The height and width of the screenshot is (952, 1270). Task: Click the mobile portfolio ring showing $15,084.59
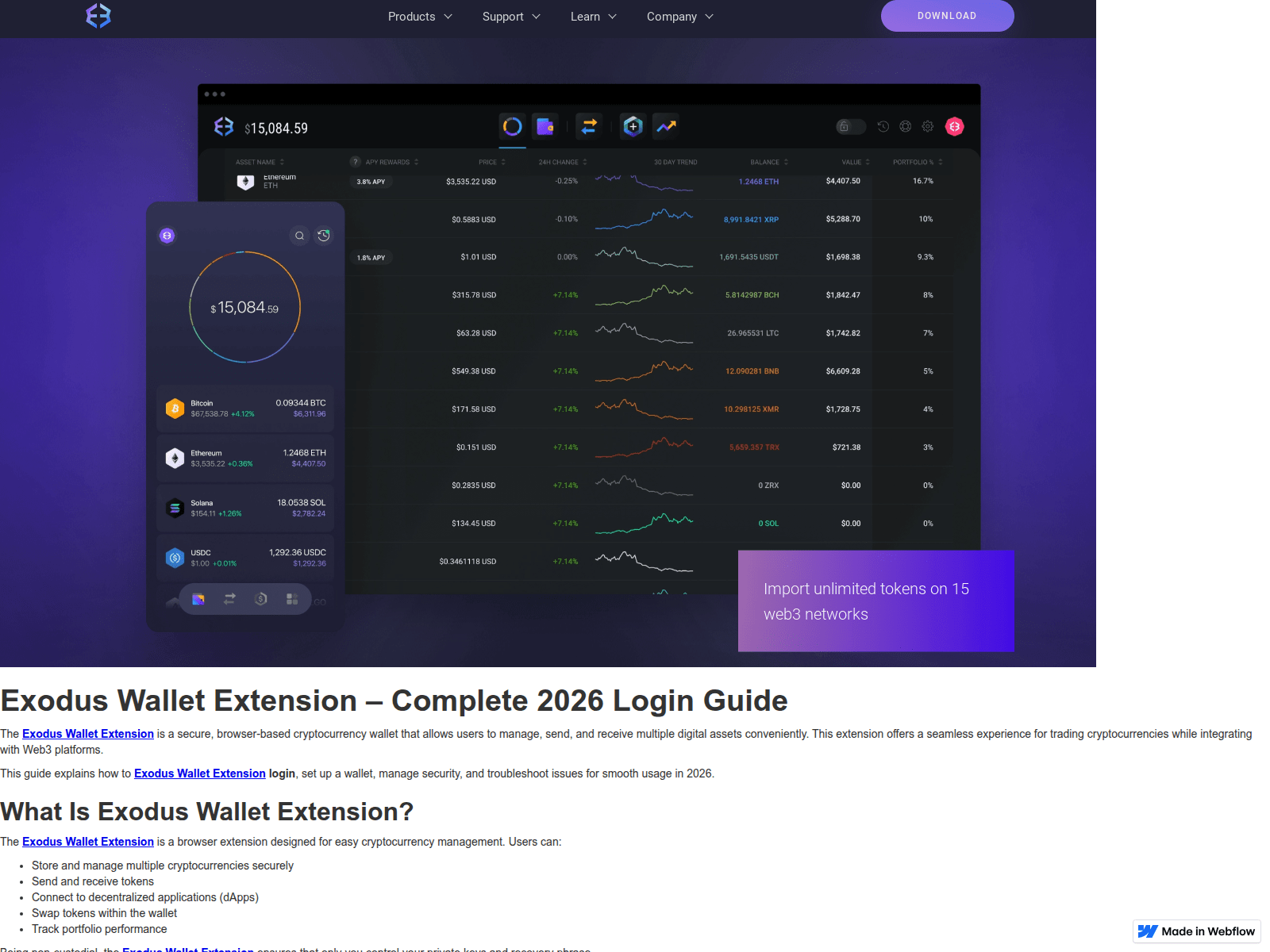click(x=245, y=308)
